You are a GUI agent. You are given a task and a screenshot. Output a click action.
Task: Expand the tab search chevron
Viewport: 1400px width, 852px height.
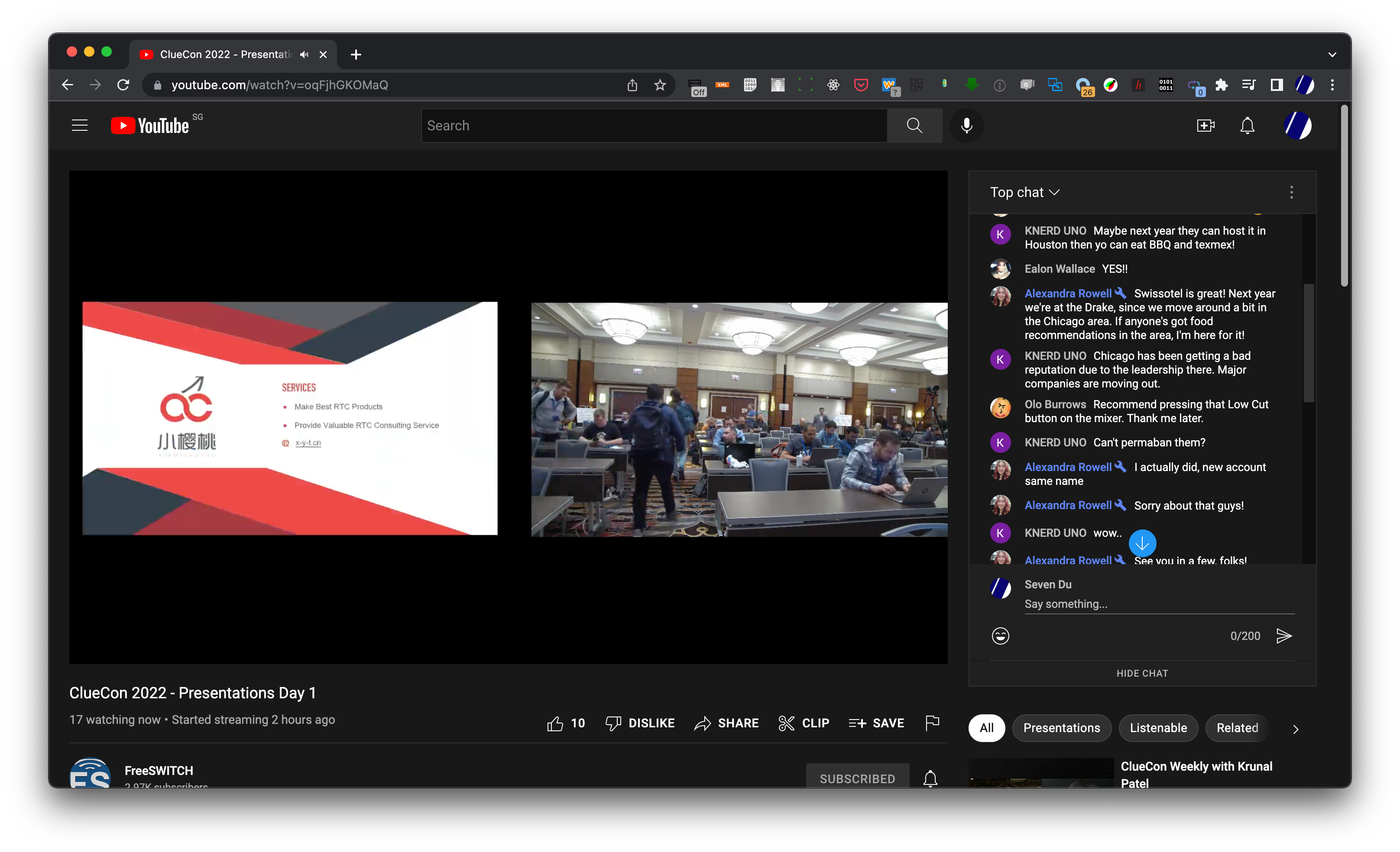coord(1332,55)
